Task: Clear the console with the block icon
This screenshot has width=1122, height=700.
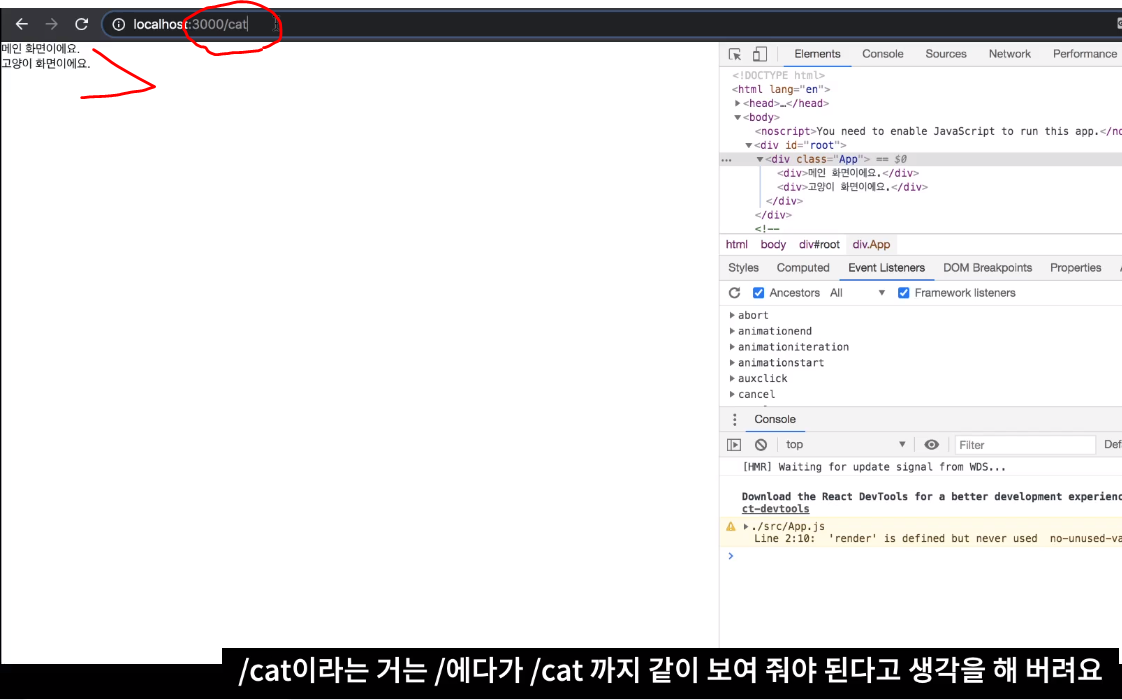Action: [761, 444]
